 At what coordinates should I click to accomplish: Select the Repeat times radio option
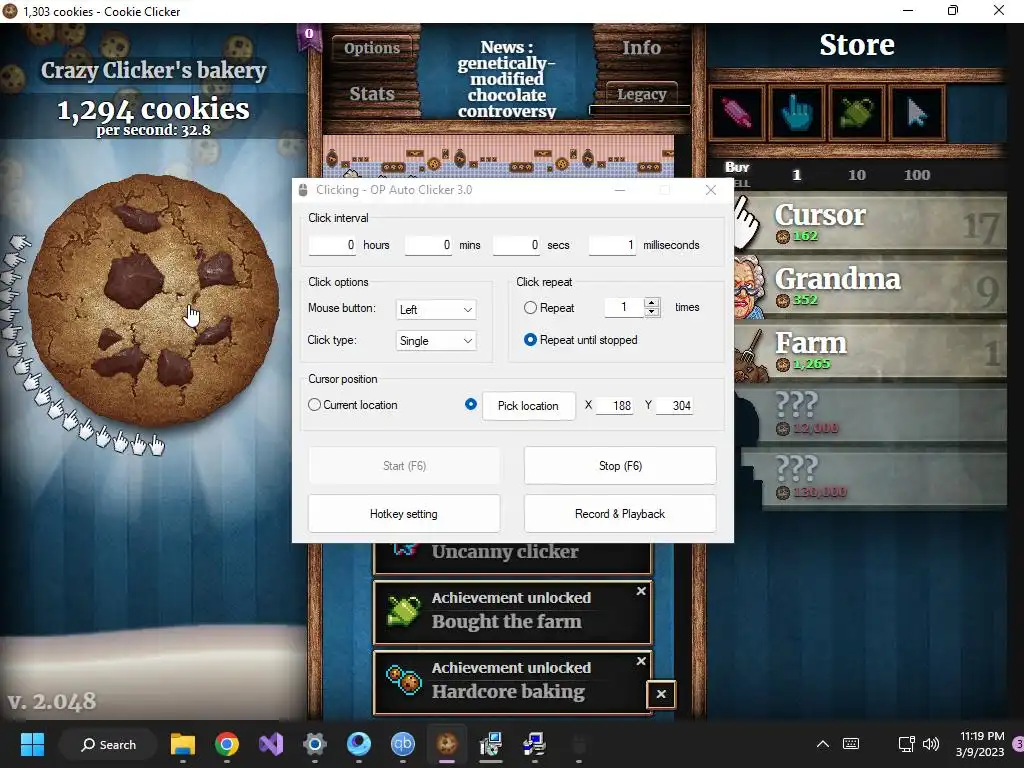point(530,308)
